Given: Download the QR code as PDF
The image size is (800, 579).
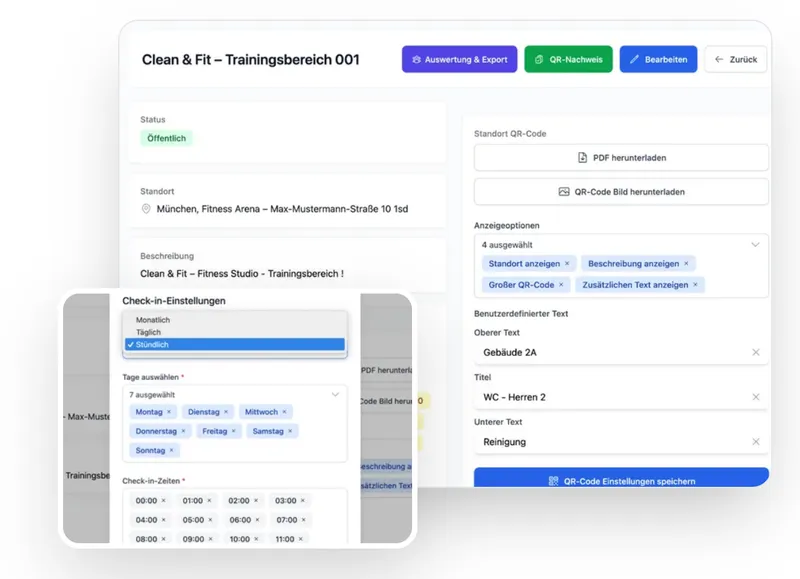Looking at the screenshot, I should 621,158.
